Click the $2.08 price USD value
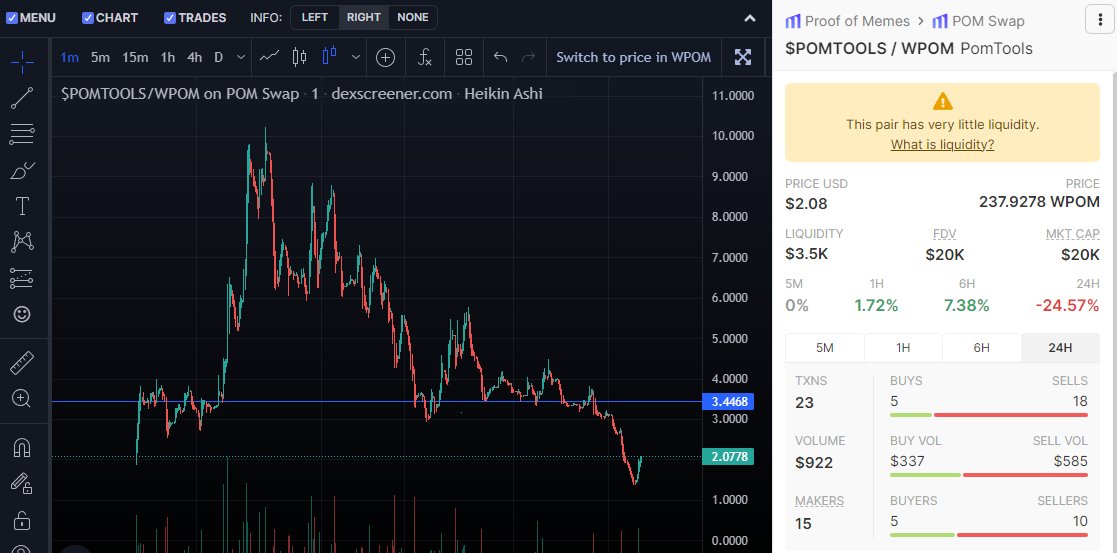1117x553 pixels. (806, 204)
